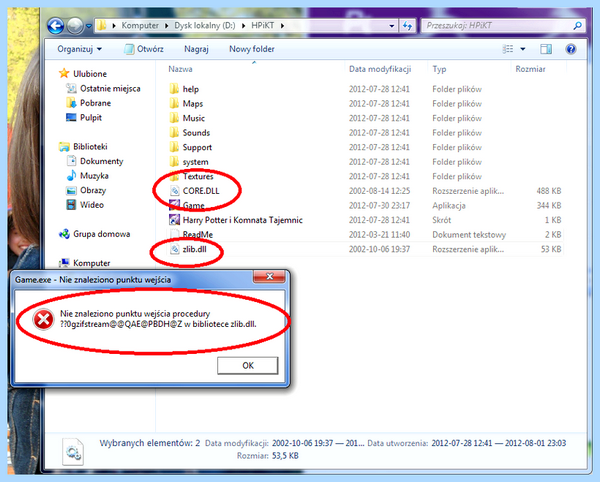Sort by the Nazwa column header
The height and width of the screenshot is (482, 600).
pos(180,69)
